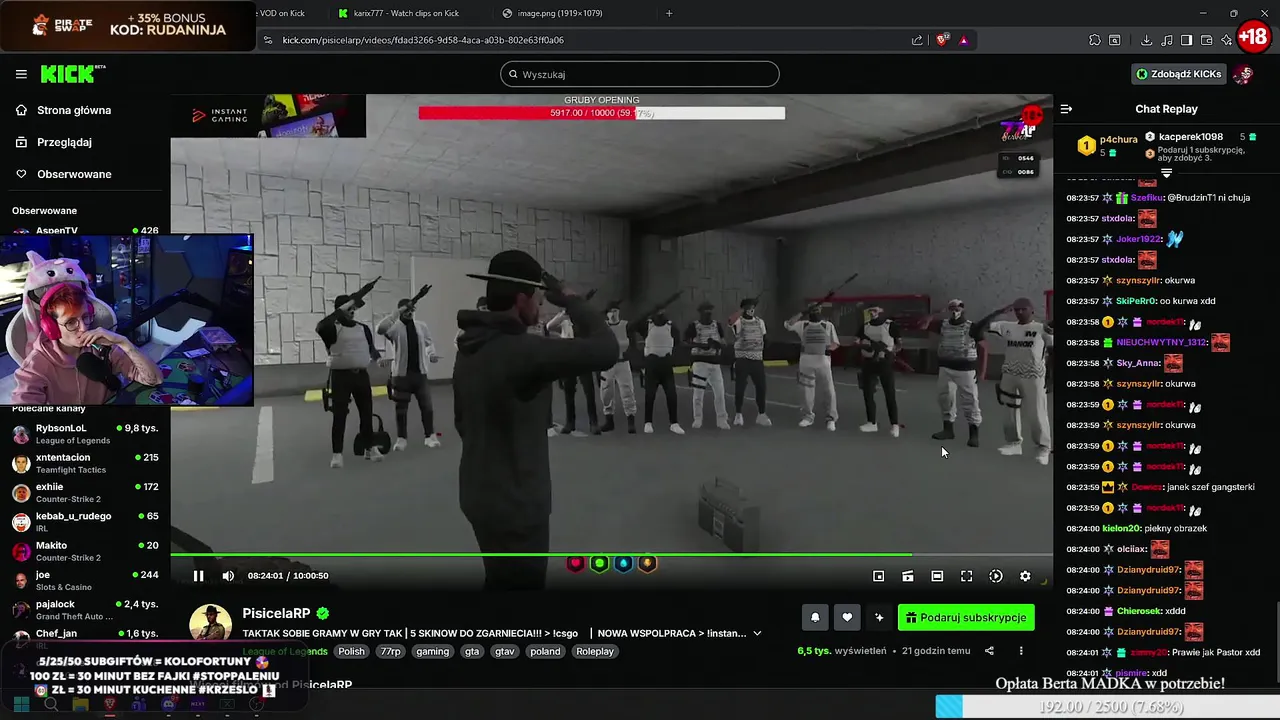1280x720 pixels.
Task: Open browser downloads icon
Action: (1146, 40)
